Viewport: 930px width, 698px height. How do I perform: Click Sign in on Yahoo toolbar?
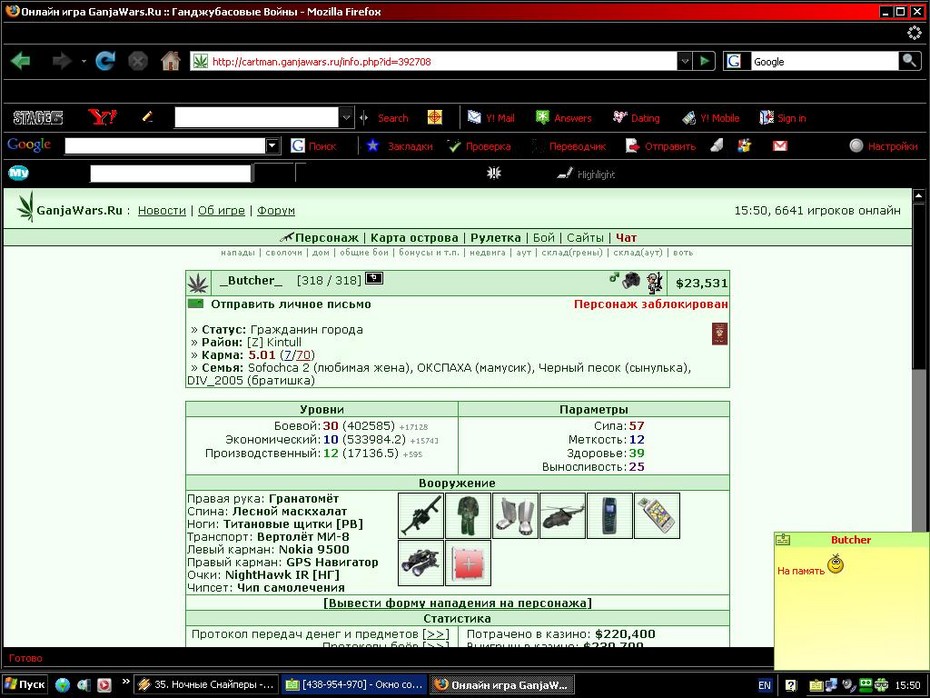(783, 118)
